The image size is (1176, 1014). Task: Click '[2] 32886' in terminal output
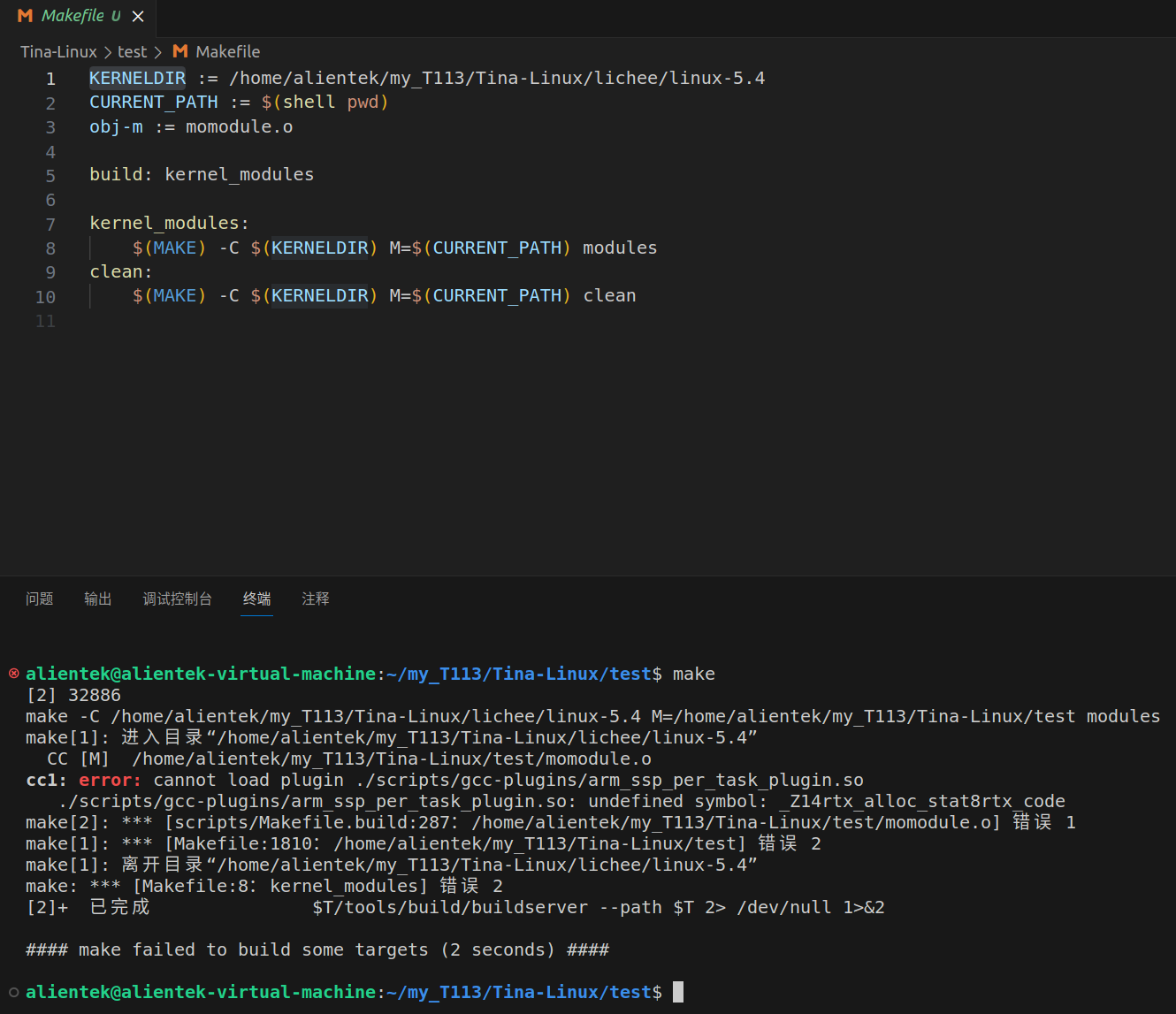73,695
